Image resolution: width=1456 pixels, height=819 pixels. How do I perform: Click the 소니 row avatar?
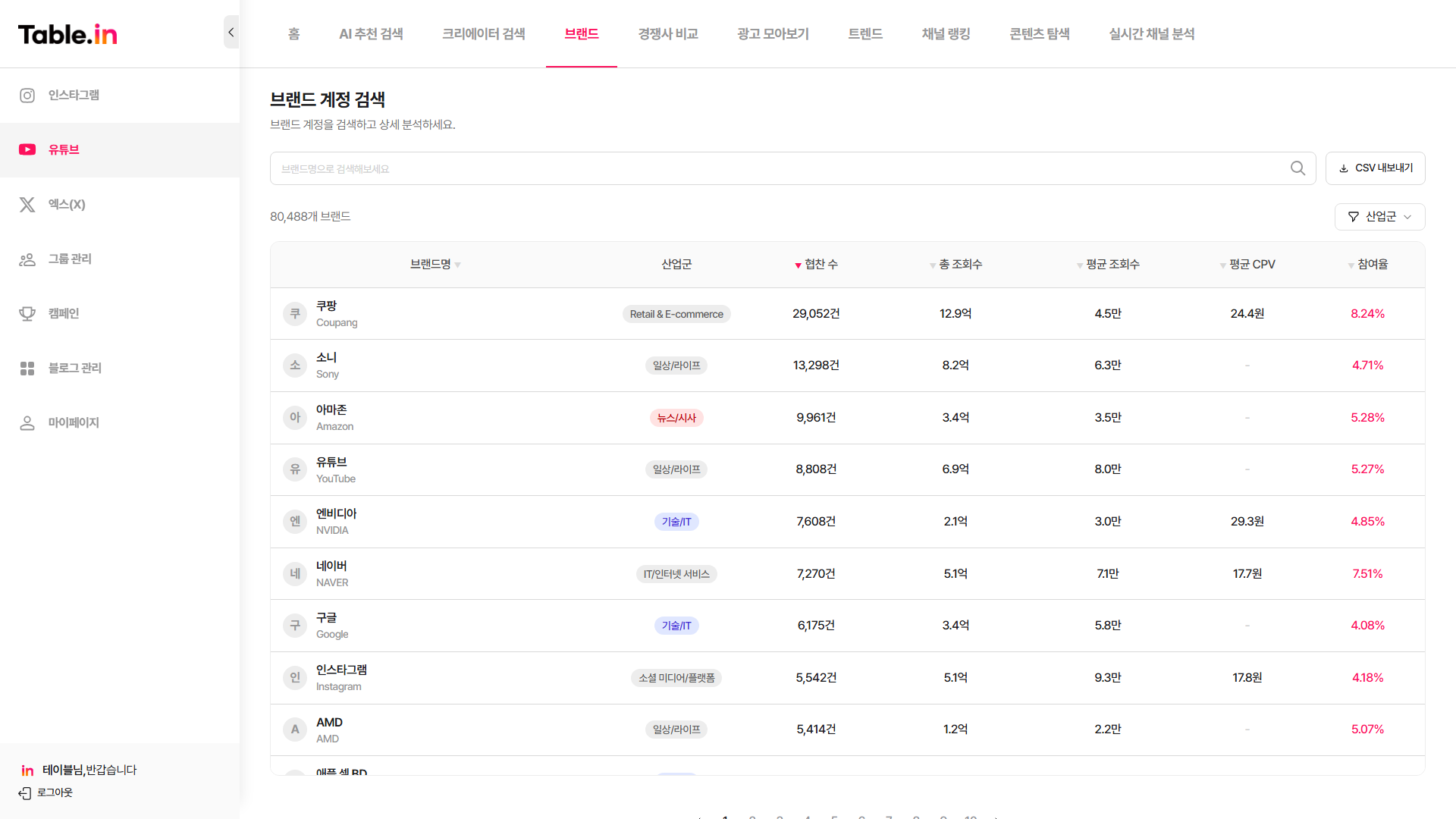click(295, 366)
